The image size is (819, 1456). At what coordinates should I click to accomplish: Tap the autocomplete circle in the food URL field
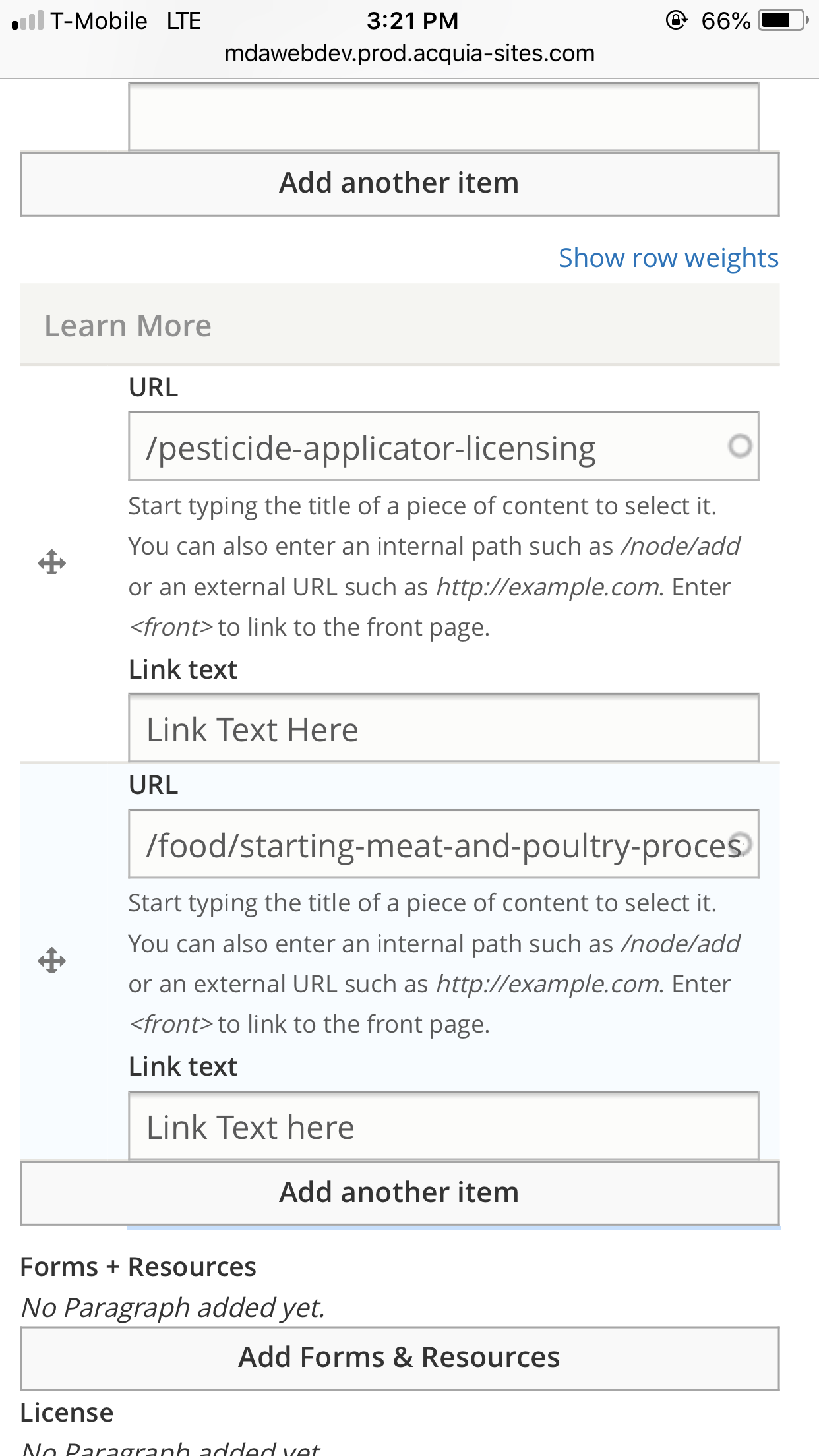coord(741,843)
